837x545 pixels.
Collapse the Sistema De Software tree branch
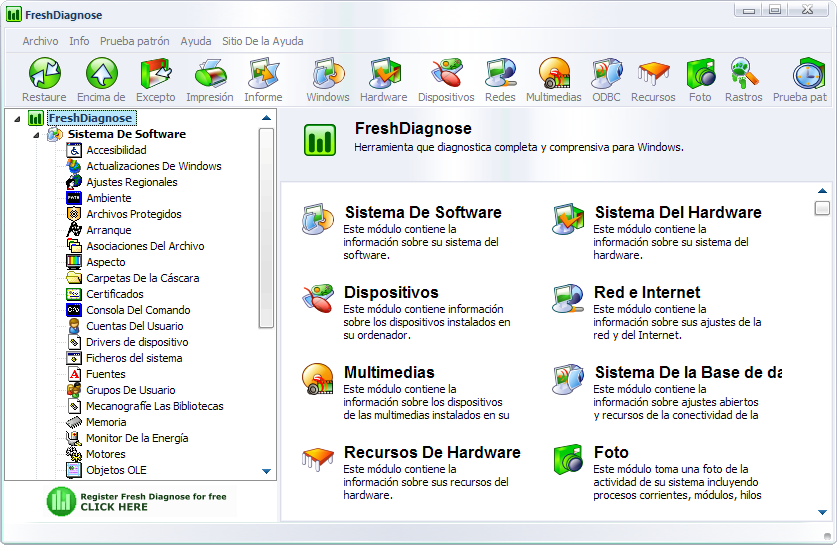pyautogui.click(x=37, y=134)
